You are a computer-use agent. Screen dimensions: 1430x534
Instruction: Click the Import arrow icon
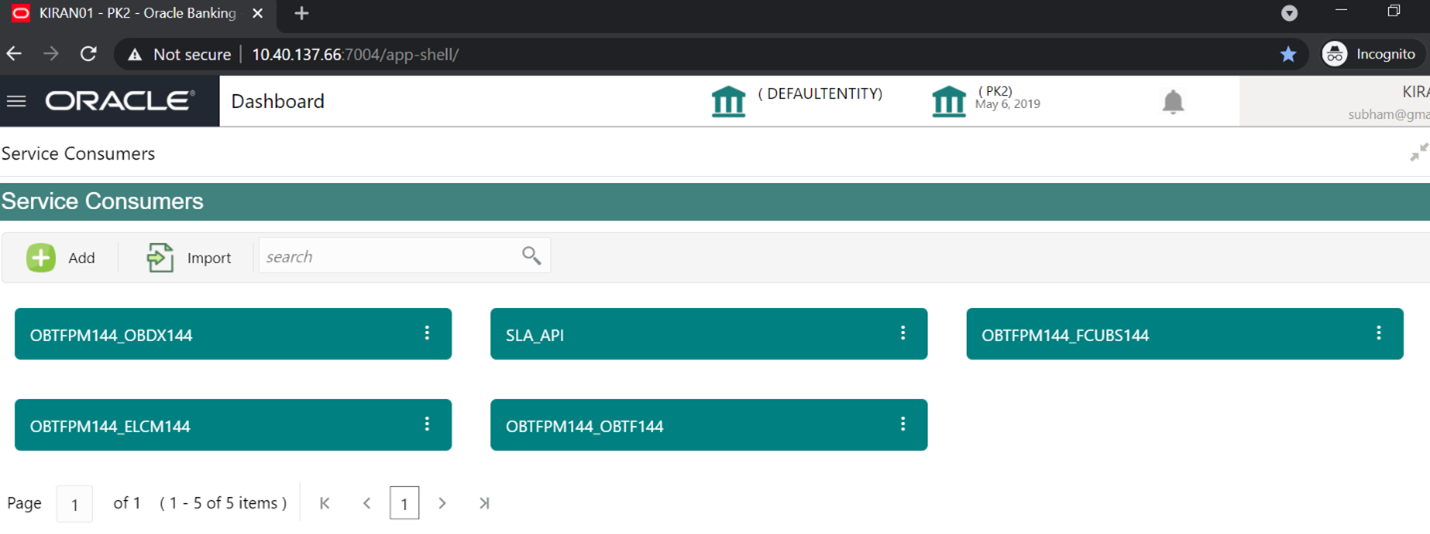pyautogui.click(x=160, y=257)
